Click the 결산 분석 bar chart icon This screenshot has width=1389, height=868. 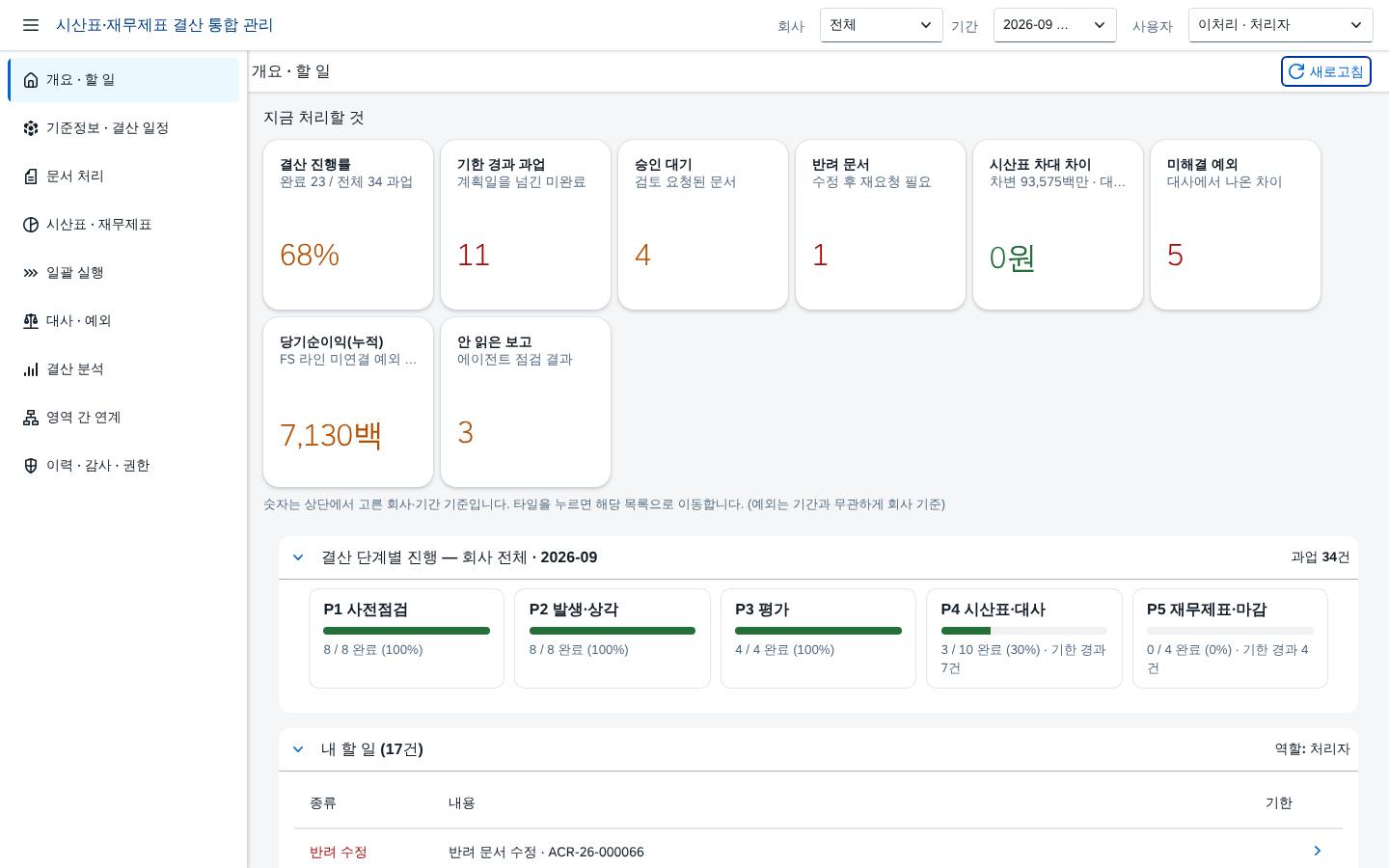pos(31,369)
